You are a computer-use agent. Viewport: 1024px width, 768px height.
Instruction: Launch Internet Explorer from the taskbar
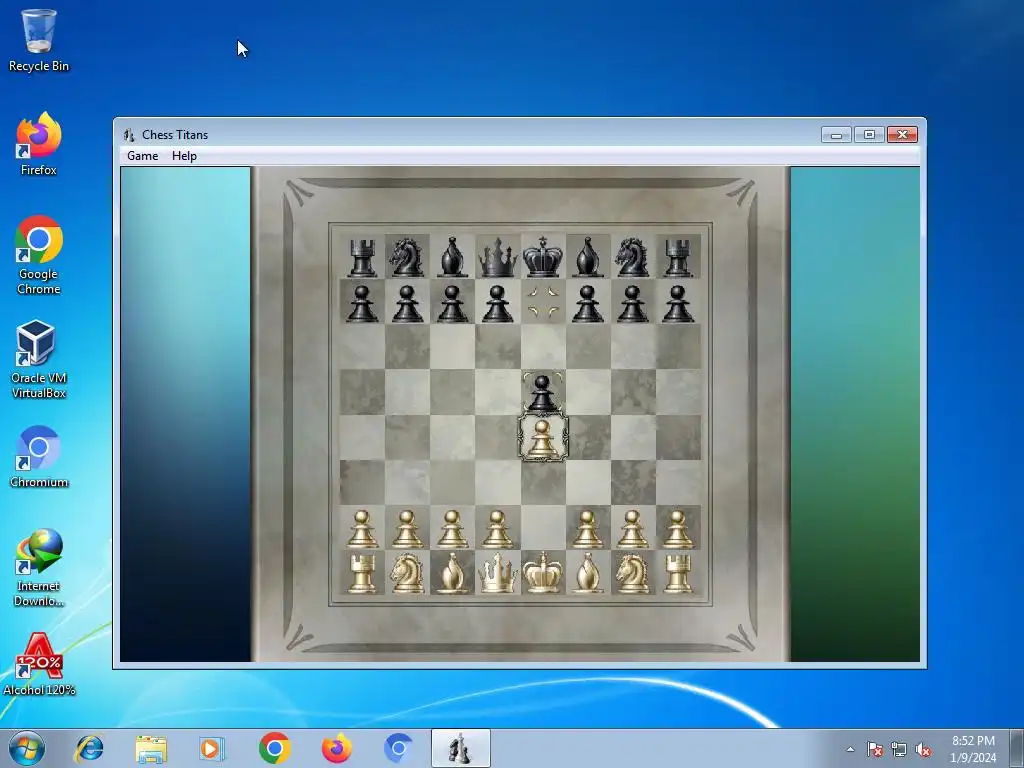(89, 748)
